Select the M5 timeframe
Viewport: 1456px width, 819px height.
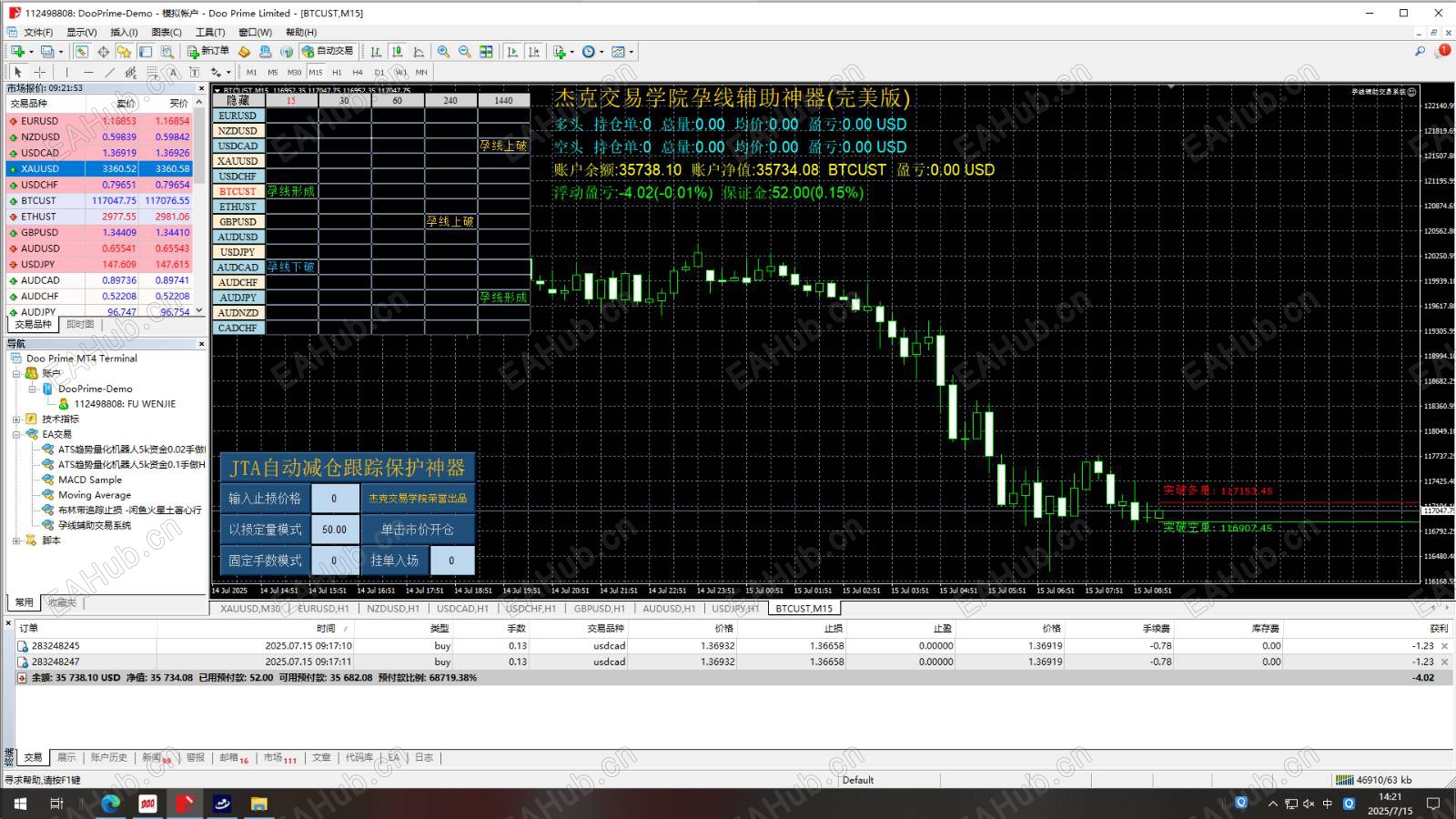(x=272, y=72)
